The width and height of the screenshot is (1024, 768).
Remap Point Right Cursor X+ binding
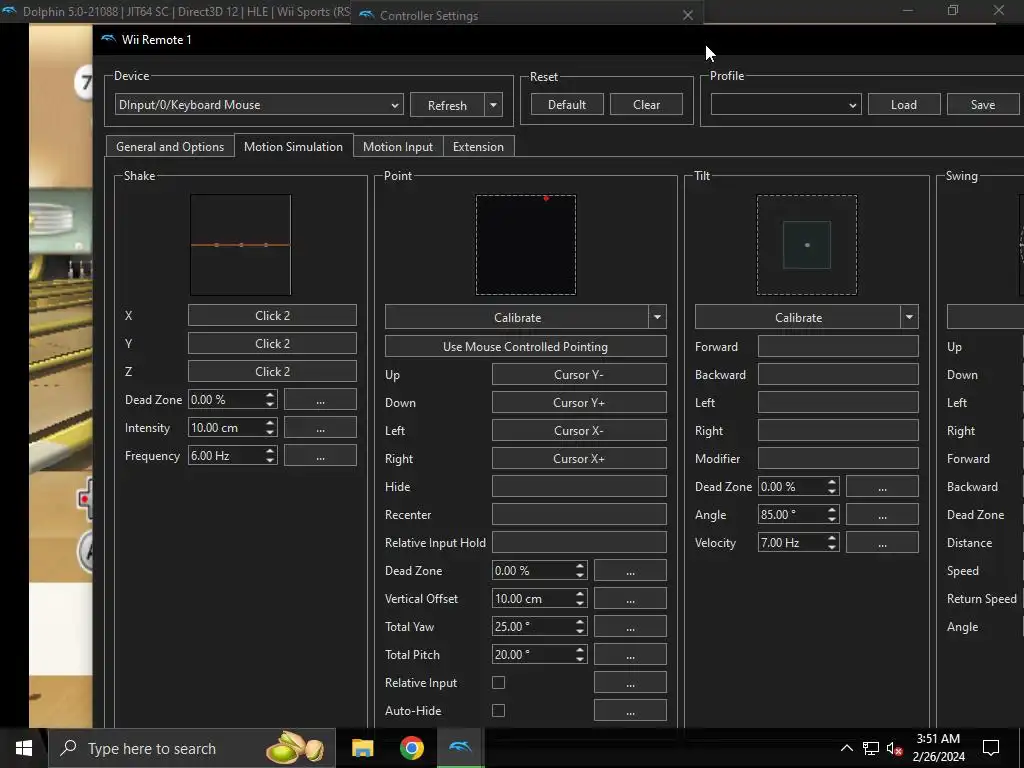coord(579,458)
